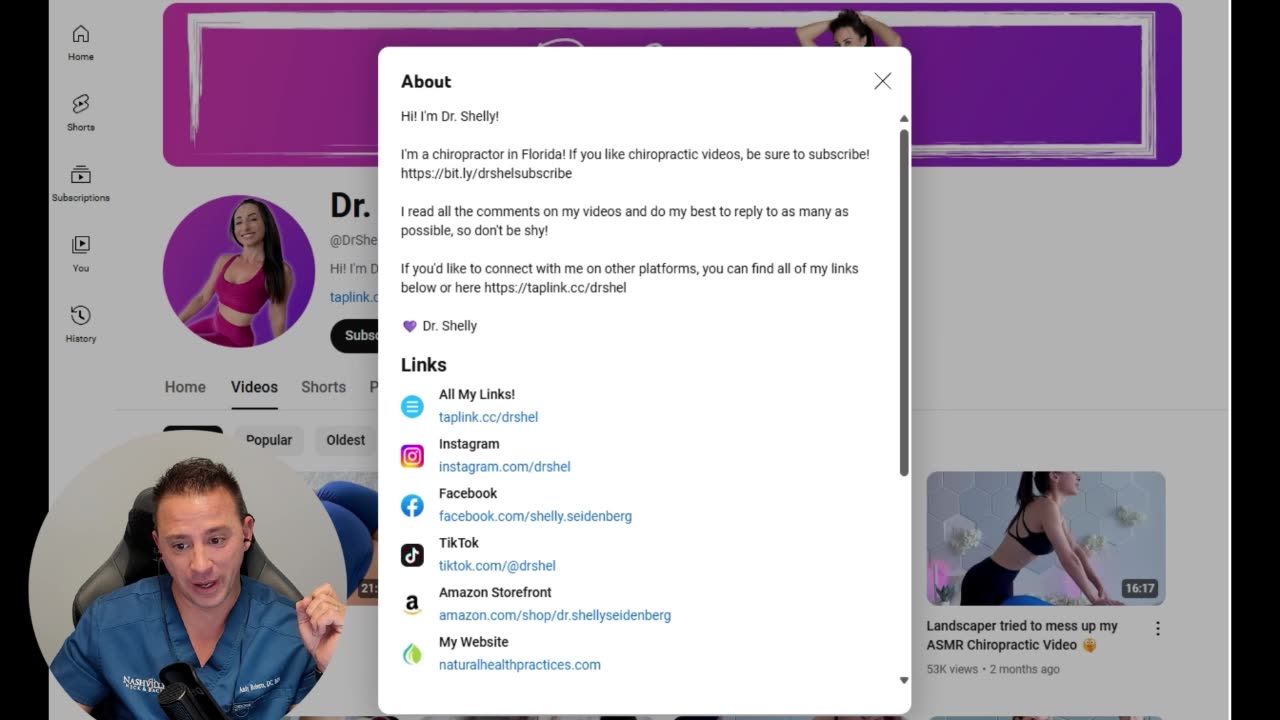Switch to the channel Home tab

click(x=185, y=387)
